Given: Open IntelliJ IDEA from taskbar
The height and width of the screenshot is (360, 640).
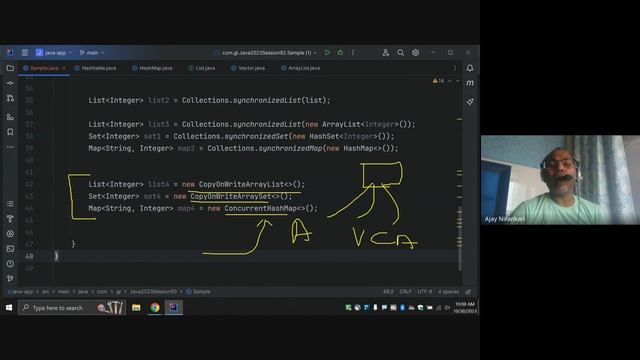Looking at the screenshot, I should (173, 307).
